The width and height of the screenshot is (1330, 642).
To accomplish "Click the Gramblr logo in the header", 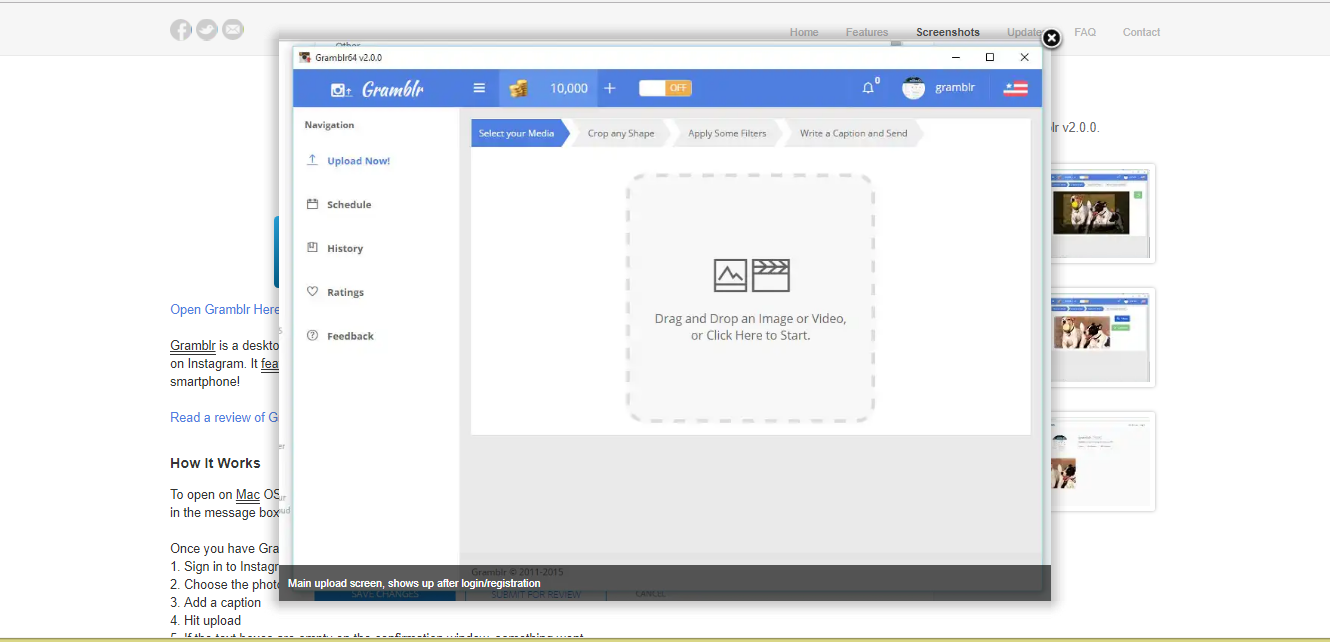I will point(379,89).
